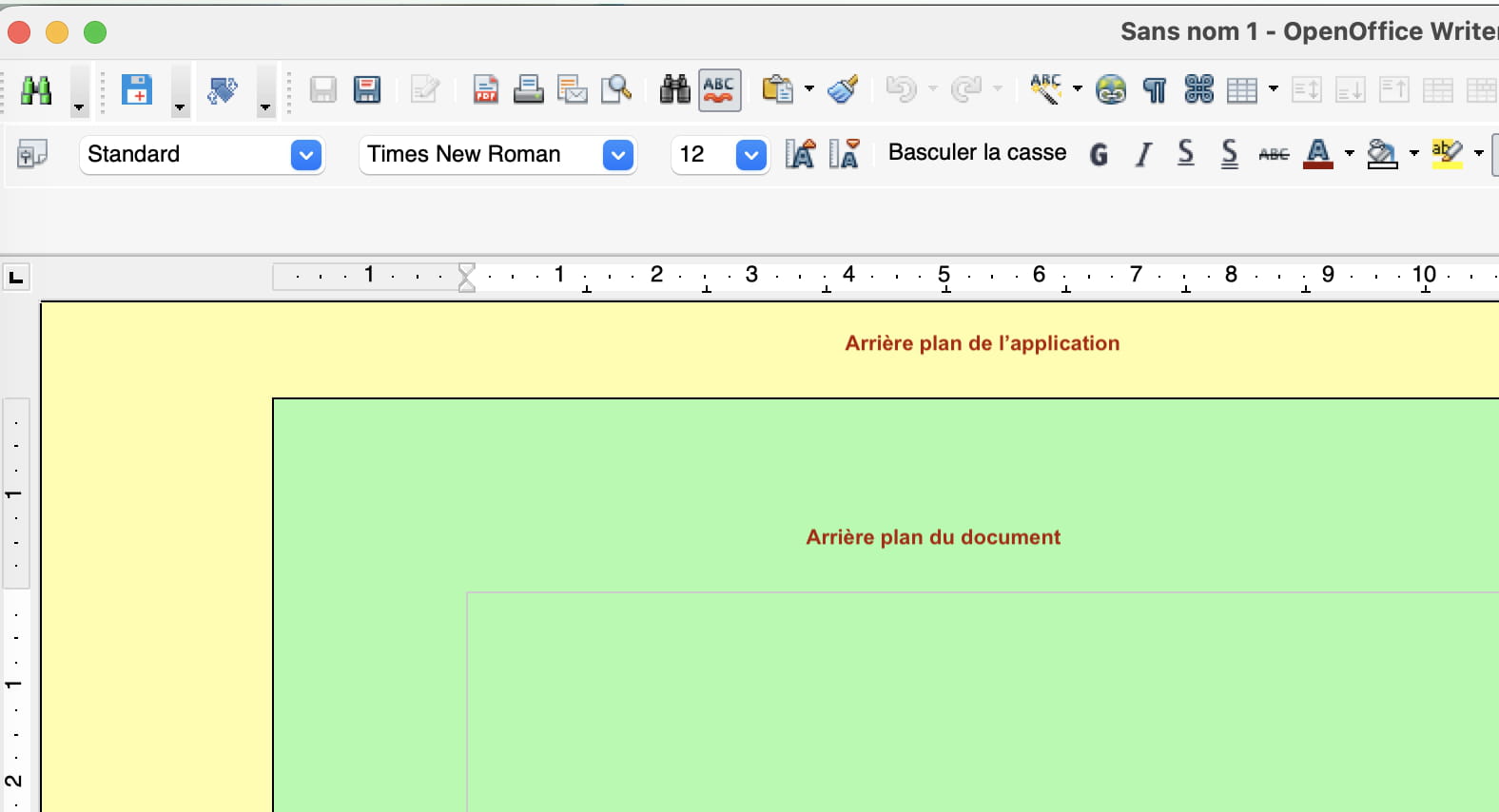Apply the dark red font color

pos(1318,154)
